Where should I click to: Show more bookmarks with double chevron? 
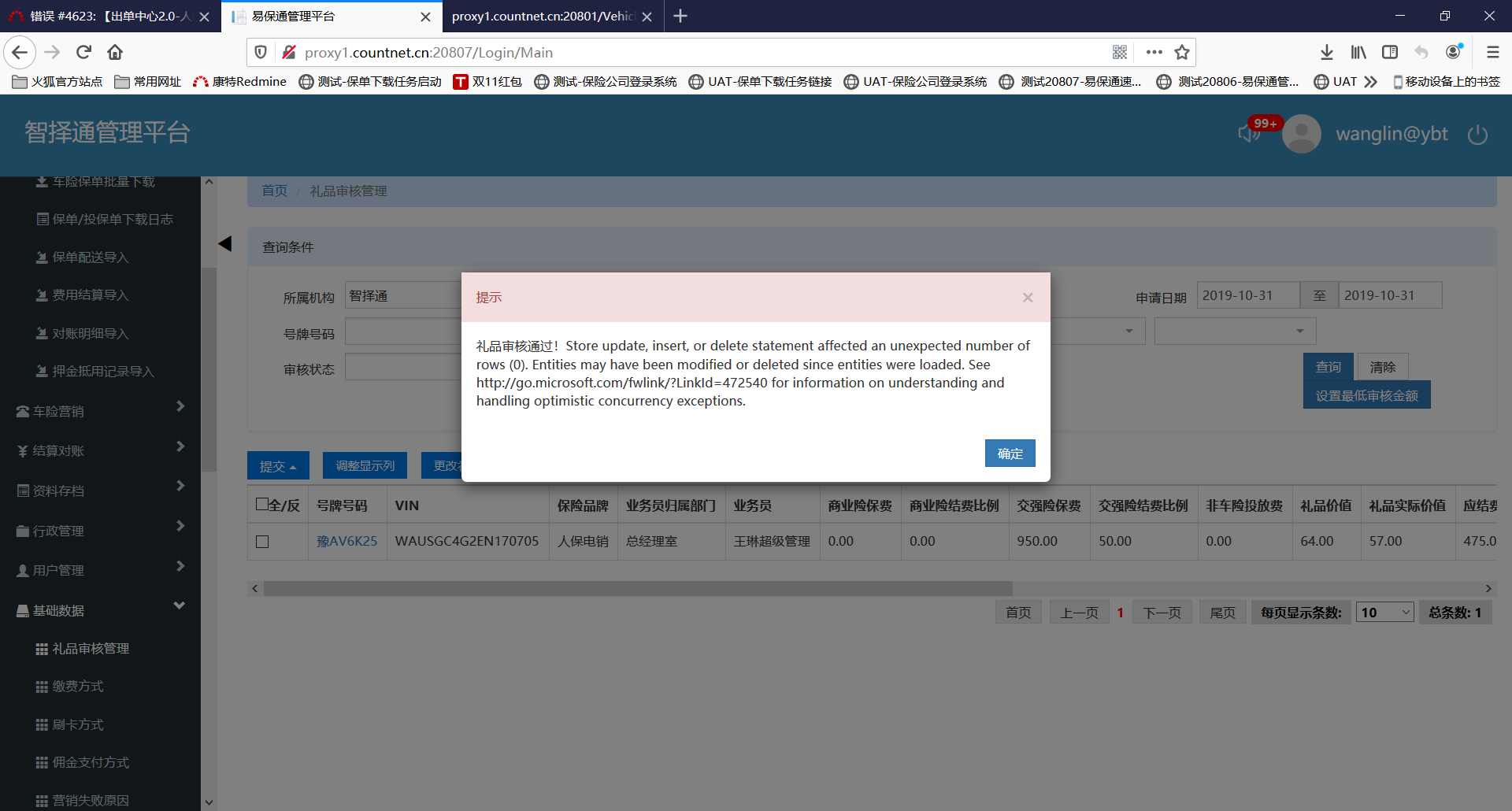pos(1371,82)
